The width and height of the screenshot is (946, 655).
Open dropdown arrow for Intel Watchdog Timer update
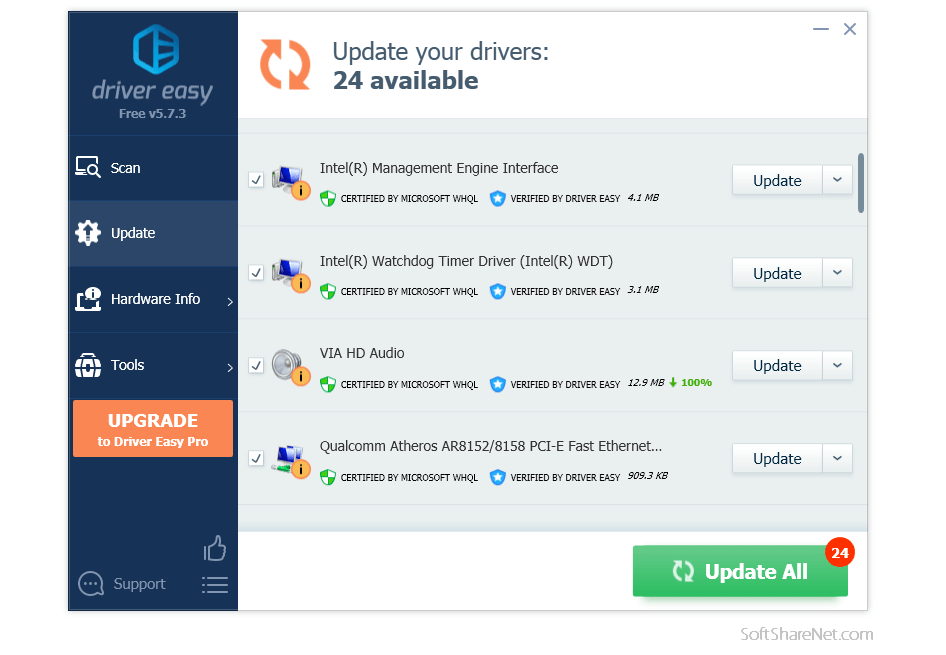pos(837,273)
